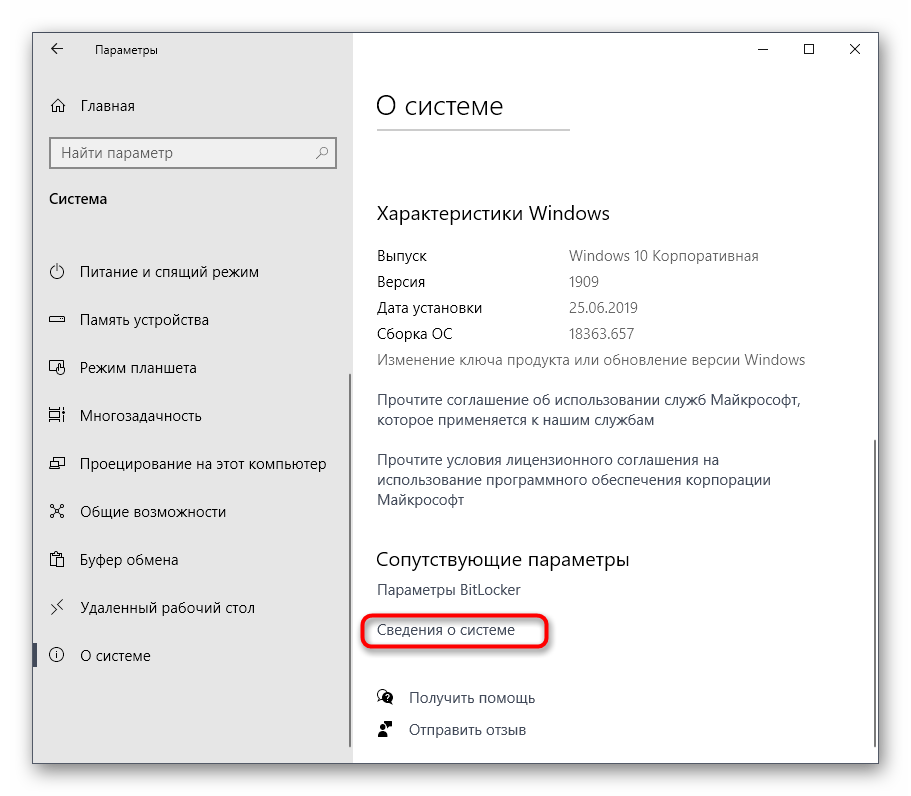Click the version value 1909
This screenshot has width=911, height=796.
point(583,282)
